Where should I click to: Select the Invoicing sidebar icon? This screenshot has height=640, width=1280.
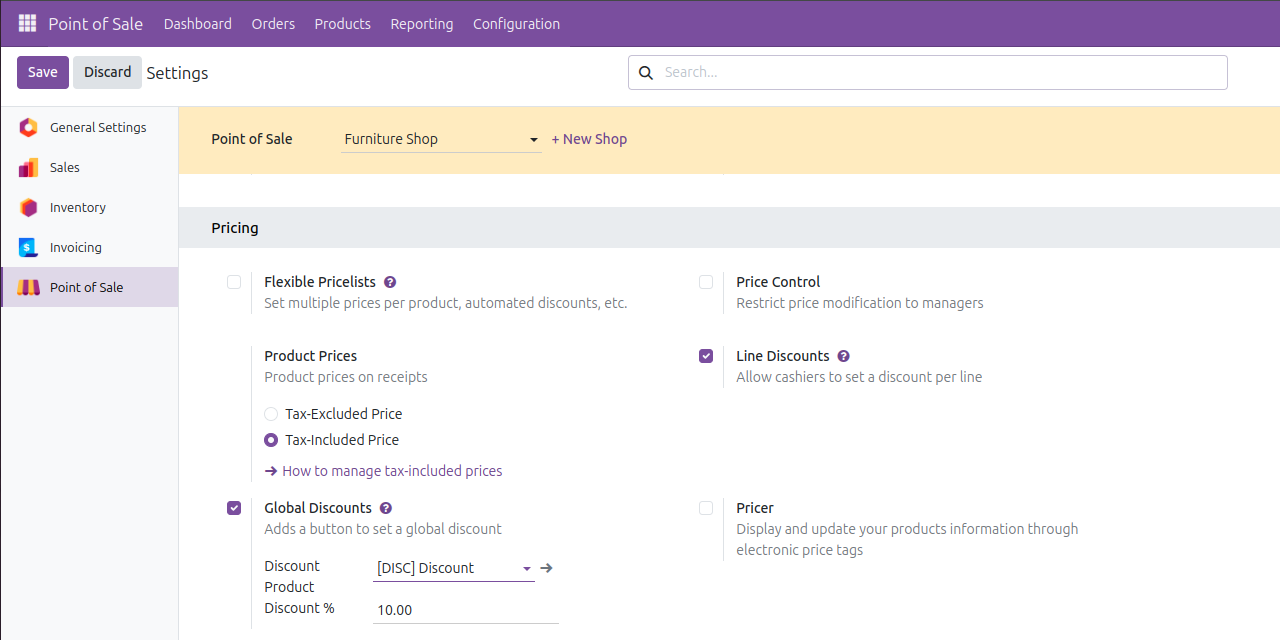(28, 247)
